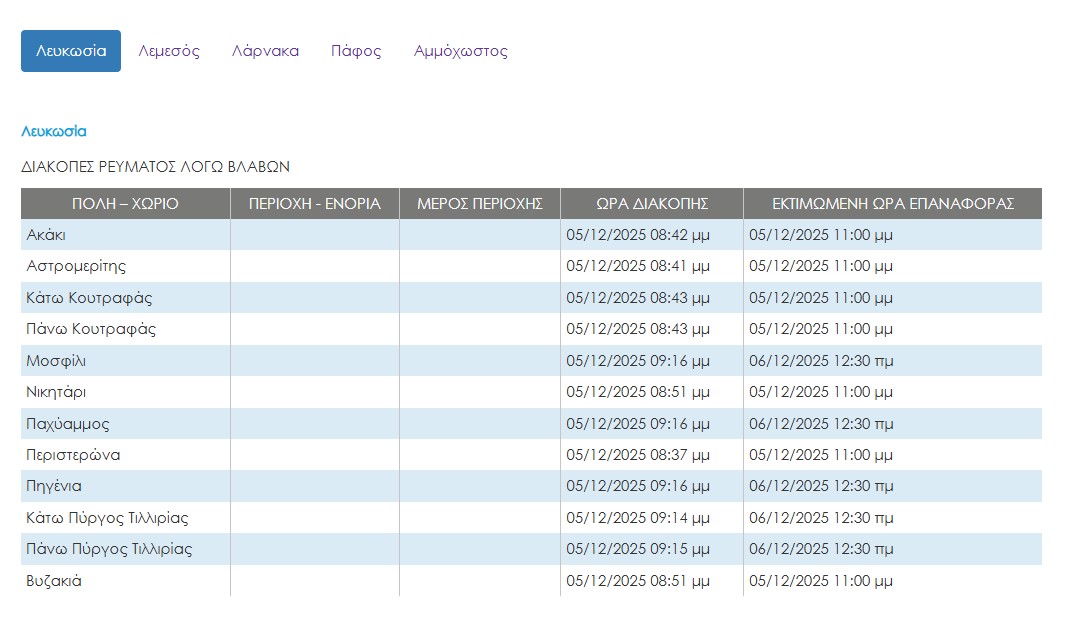Click Πηγένια estimated restoration time cell
Image resolution: width=1067 pixels, height=640 pixels.
click(x=821, y=486)
